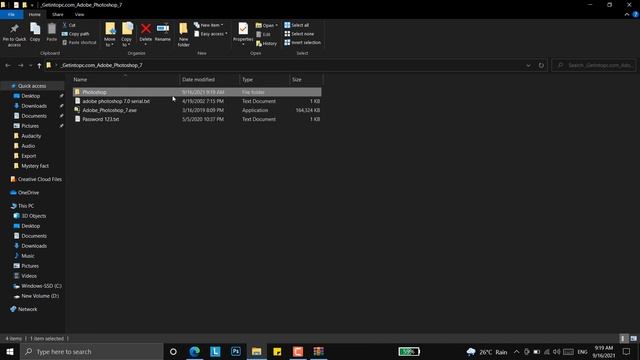Viewport: 640px width, 360px height.
Task: Open the blue Help icon
Action: pos(636,14)
